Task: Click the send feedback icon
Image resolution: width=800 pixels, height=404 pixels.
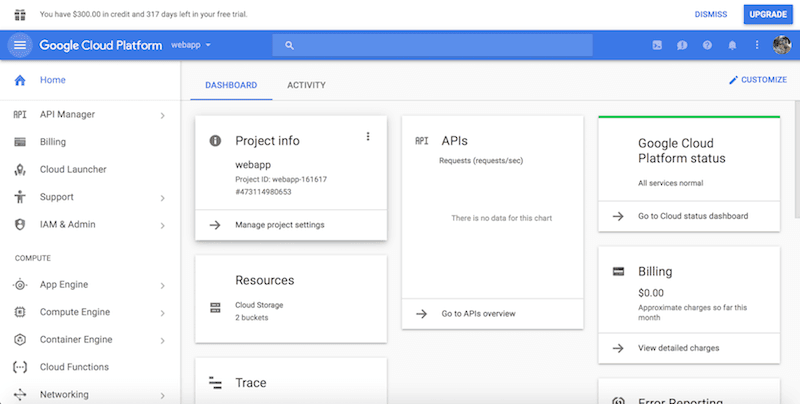Action: pos(682,45)
